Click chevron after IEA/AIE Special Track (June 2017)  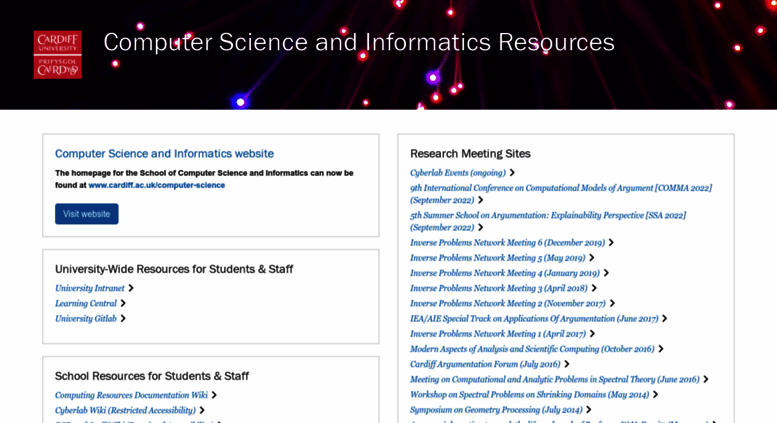tap(665, 318)
